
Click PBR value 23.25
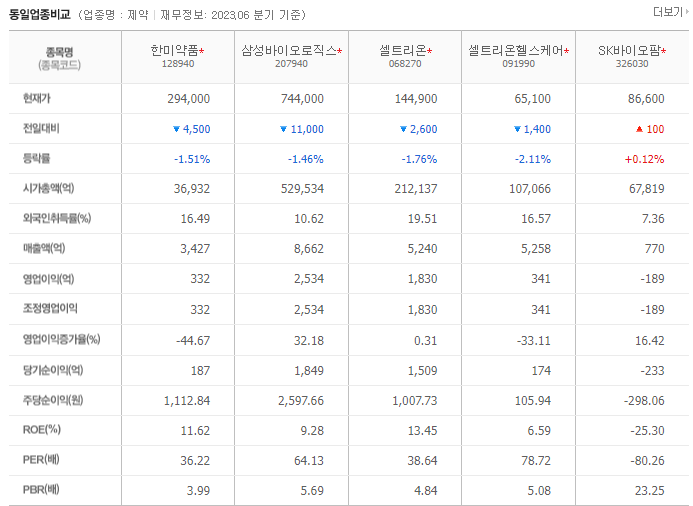(650, 491)
